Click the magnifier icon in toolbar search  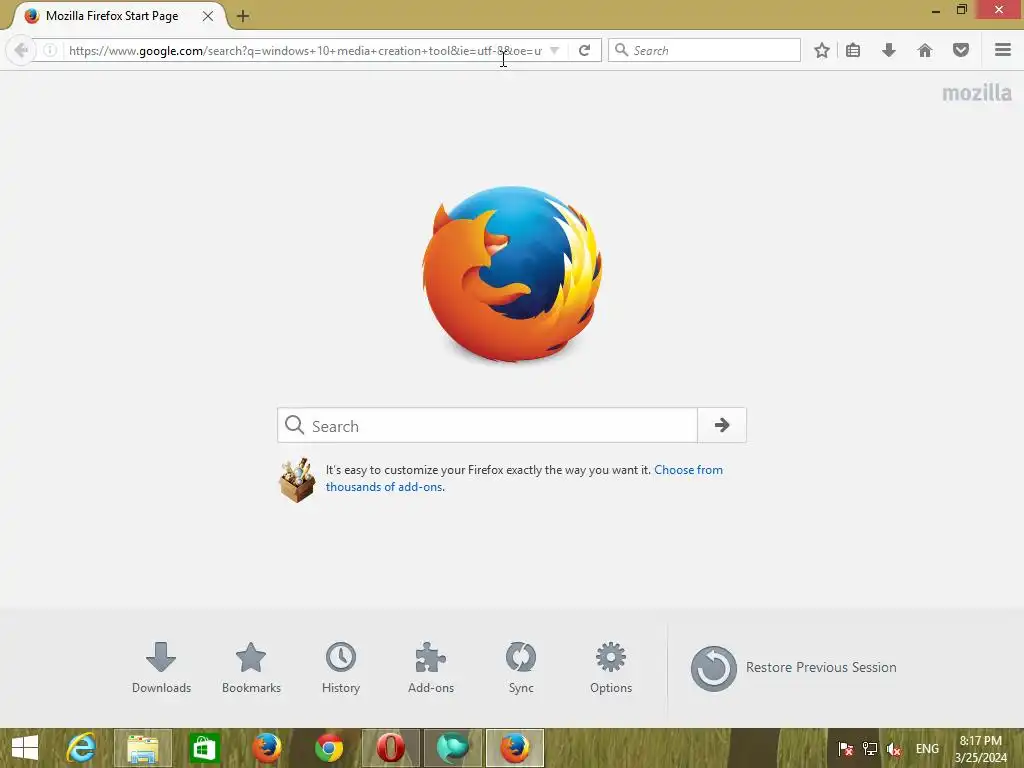(622, 50)
